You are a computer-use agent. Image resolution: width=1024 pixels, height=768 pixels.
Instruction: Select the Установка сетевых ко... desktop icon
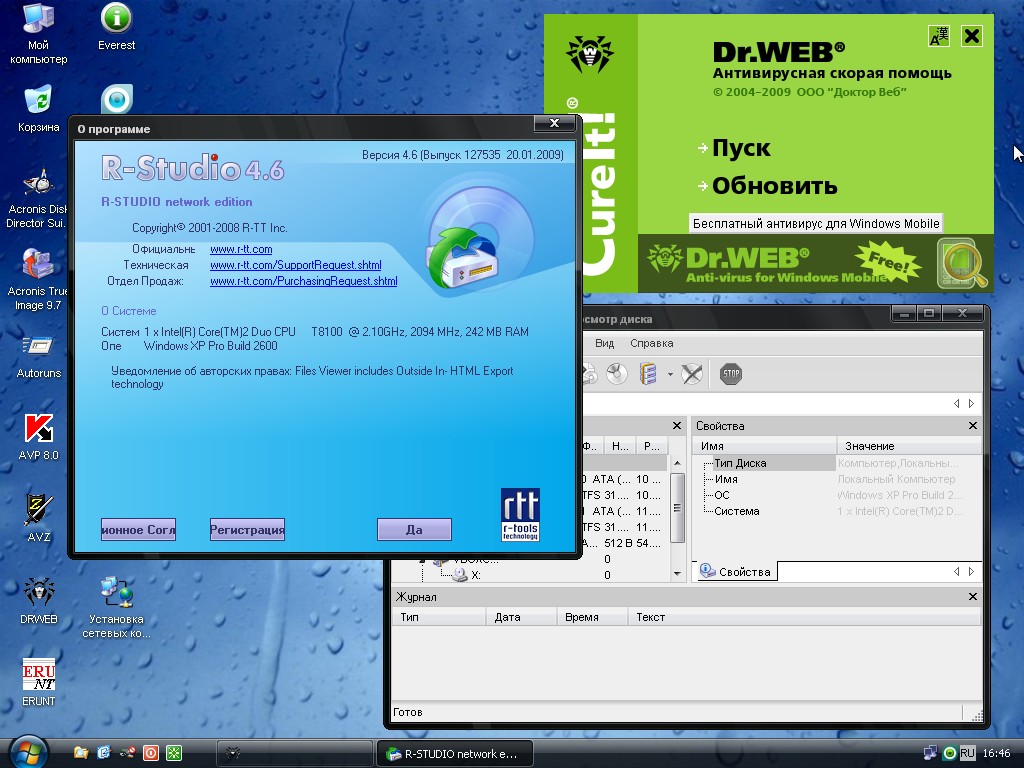pos(116,607)
